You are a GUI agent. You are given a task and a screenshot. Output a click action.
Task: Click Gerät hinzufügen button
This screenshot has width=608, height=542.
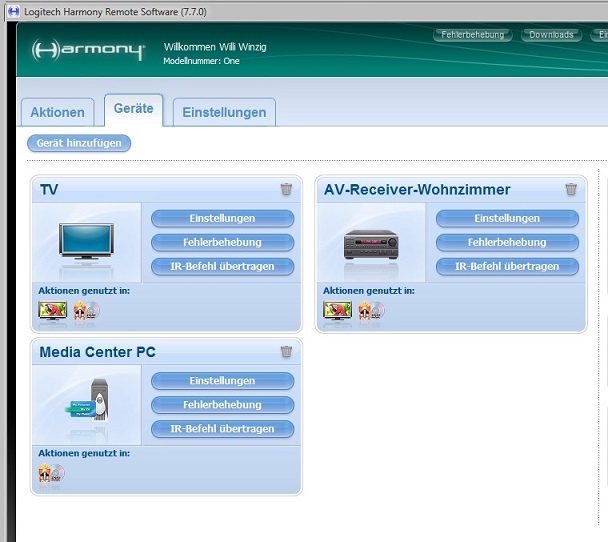coord(79,143)
